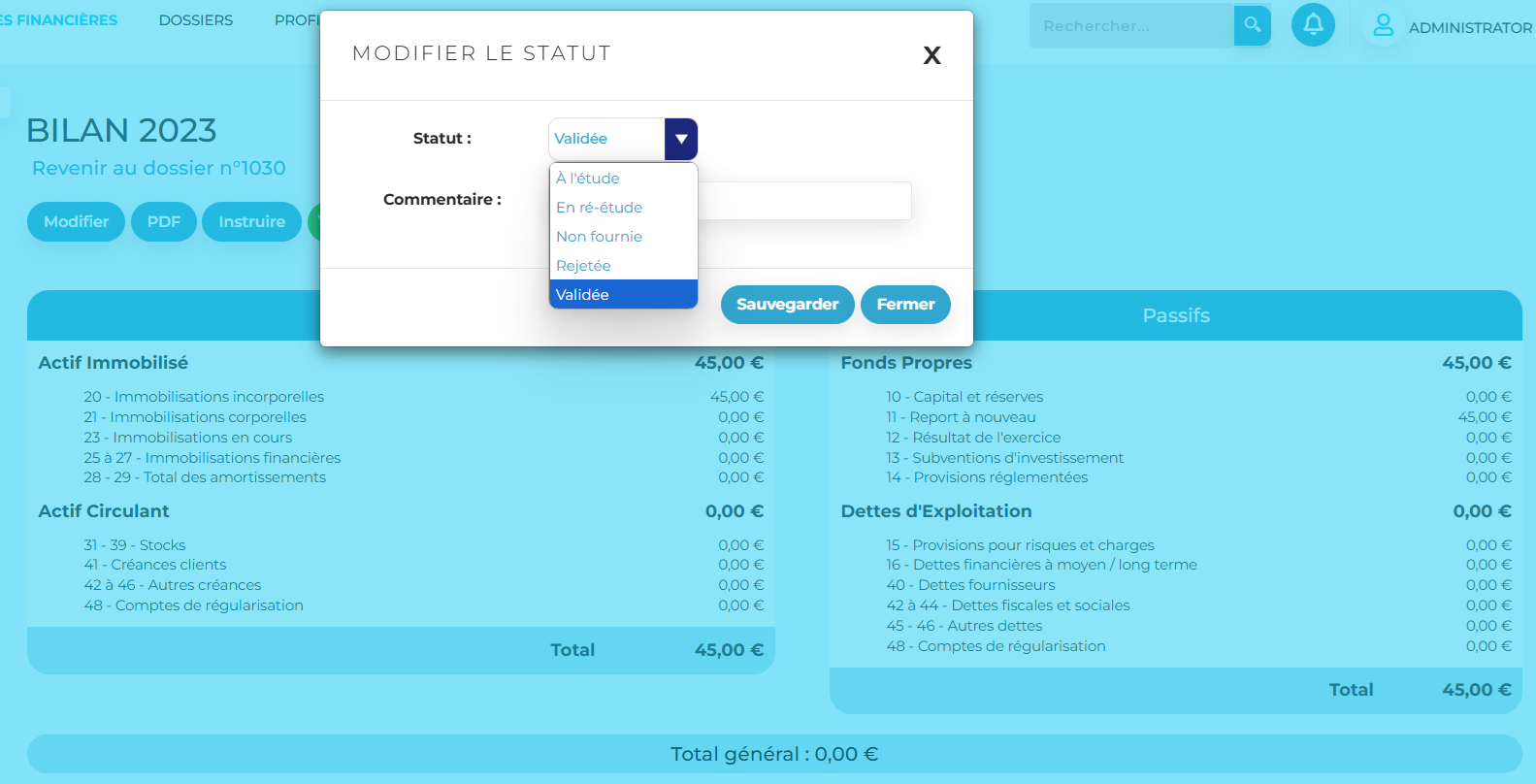Viewport: 1536px width, 784px height.
Task: Follow the "Revenir au dossier n°1030" link
Action: (x=159, y=168)
